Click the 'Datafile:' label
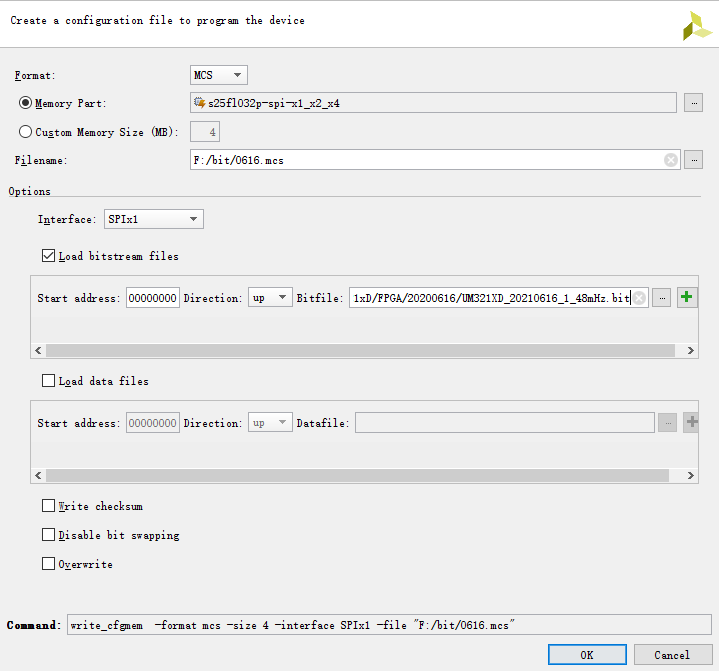This screenshot has width=719, height=671. (323, 423)
